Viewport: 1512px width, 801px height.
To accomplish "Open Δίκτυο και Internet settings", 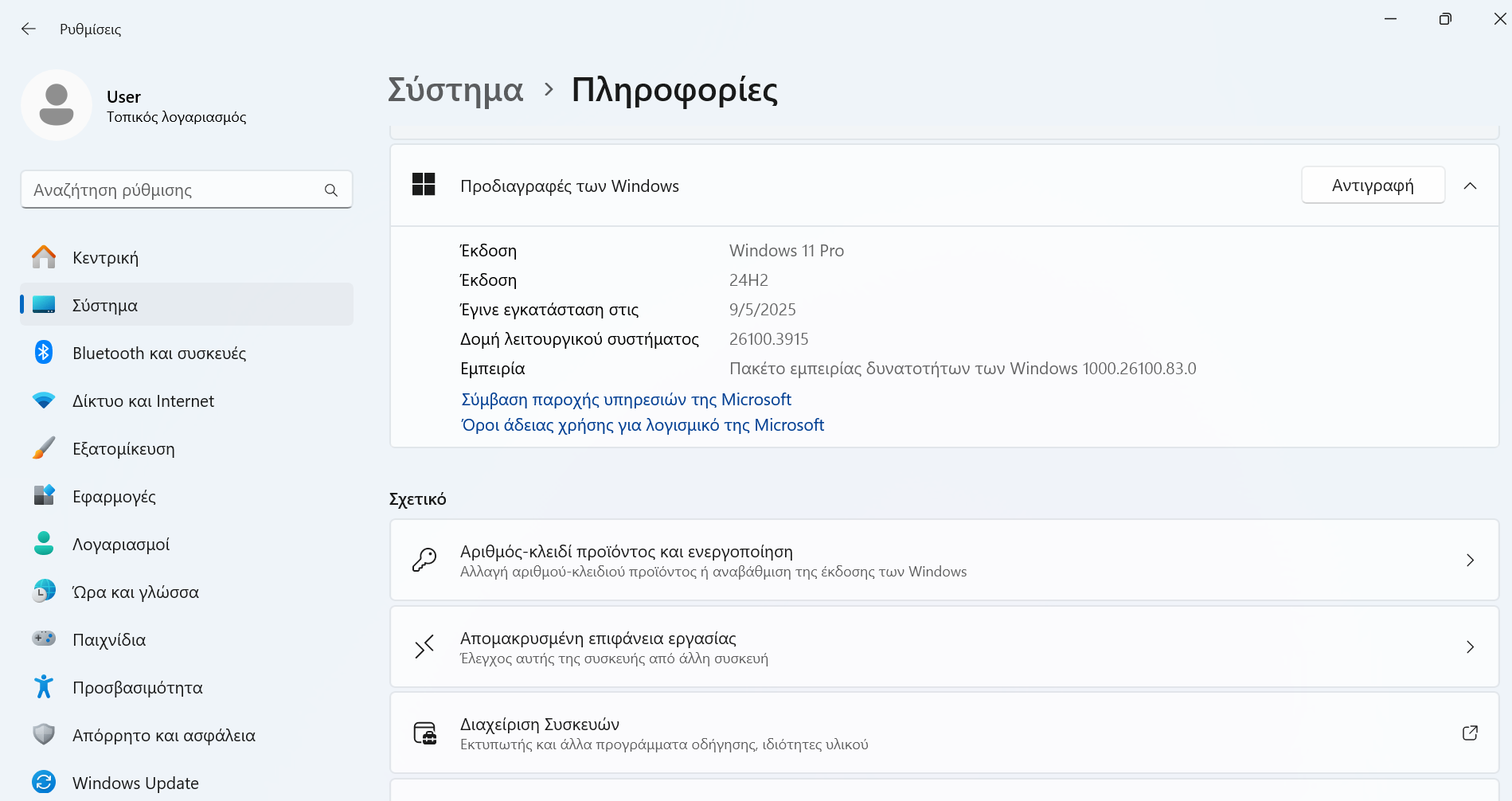I will 186,400.
